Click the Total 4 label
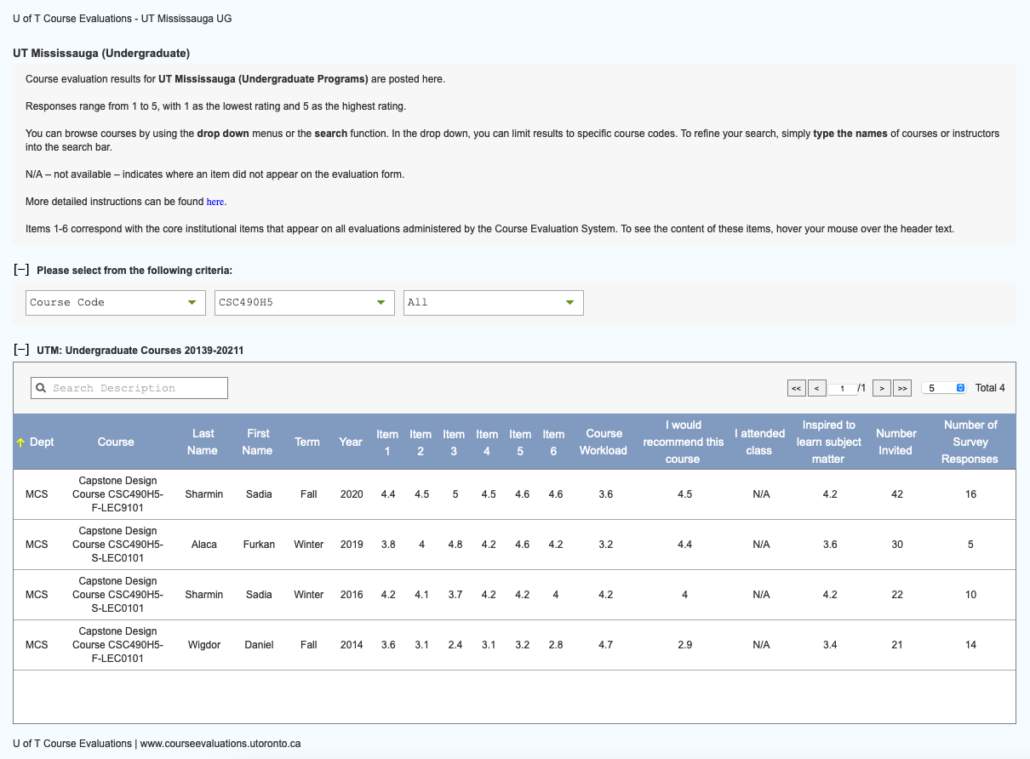 pos(989,388)
